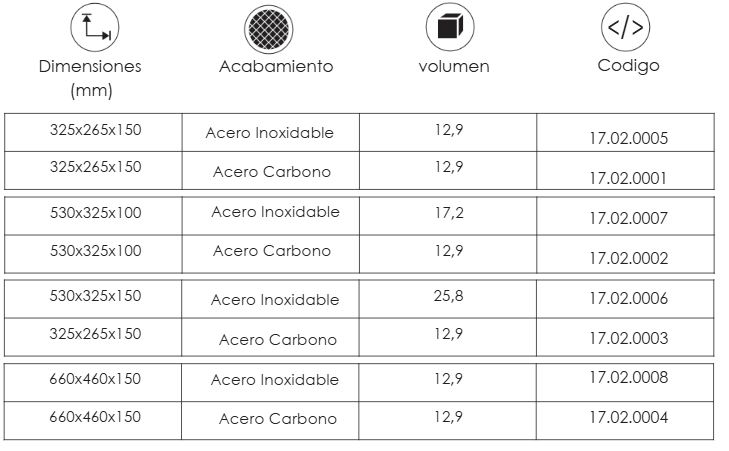The image size is (729, 451).
Task: Click the code brackets Codigo icon
Action: [625, 27]
